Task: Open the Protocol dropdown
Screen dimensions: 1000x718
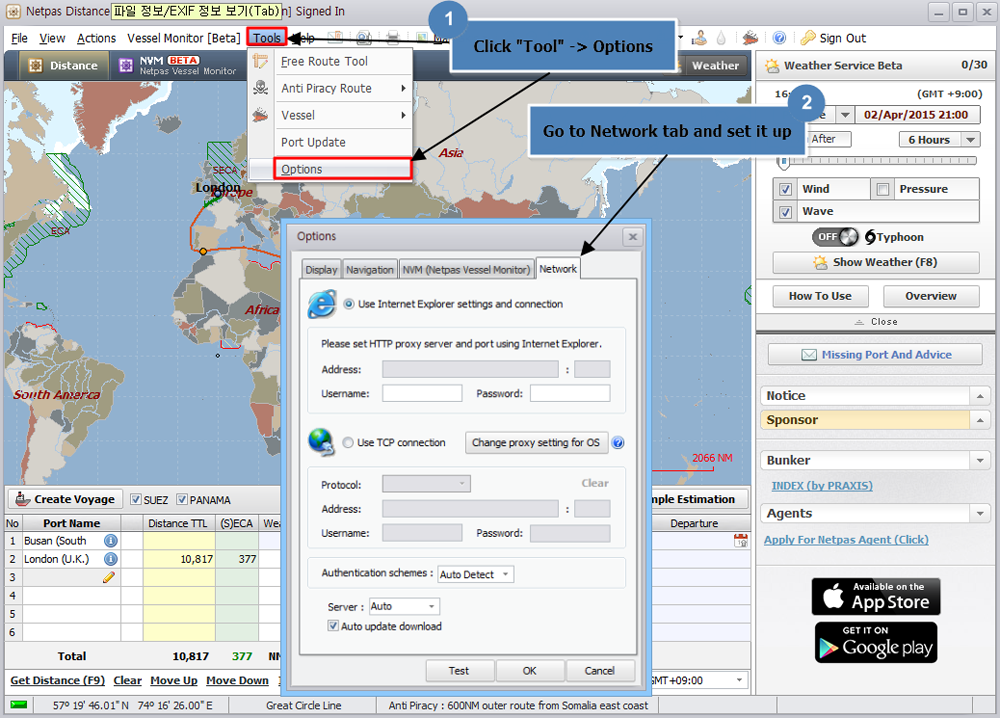Action: pos(426,484)
